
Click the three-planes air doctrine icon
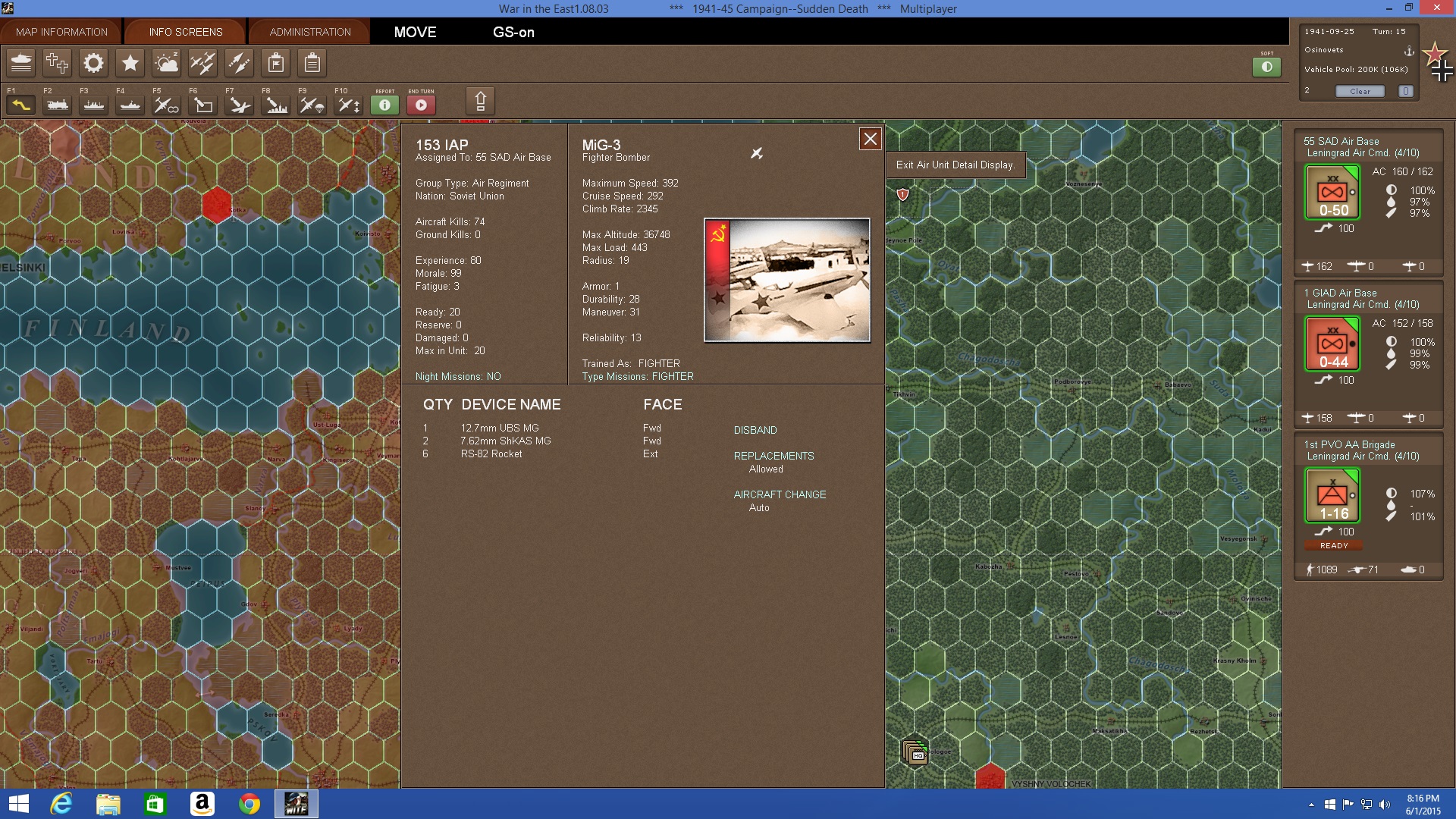tap(202, 63)
